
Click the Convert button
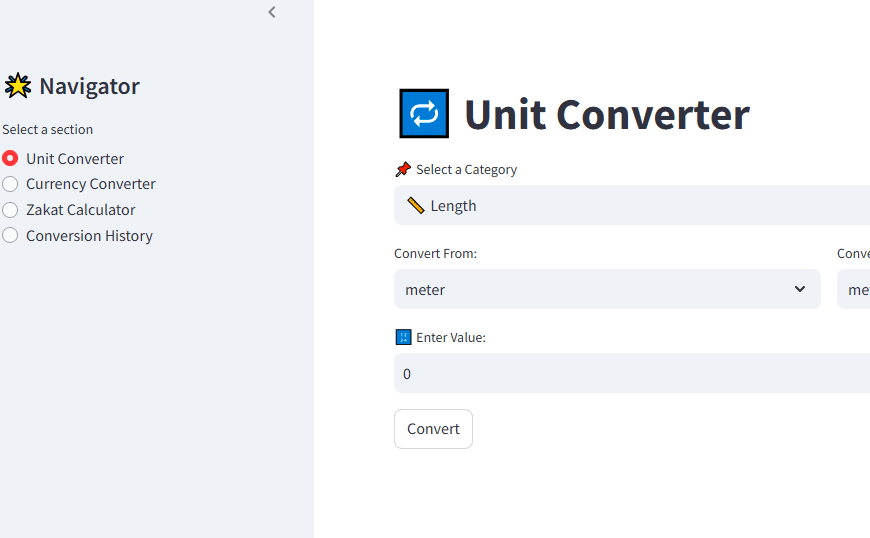433,429
